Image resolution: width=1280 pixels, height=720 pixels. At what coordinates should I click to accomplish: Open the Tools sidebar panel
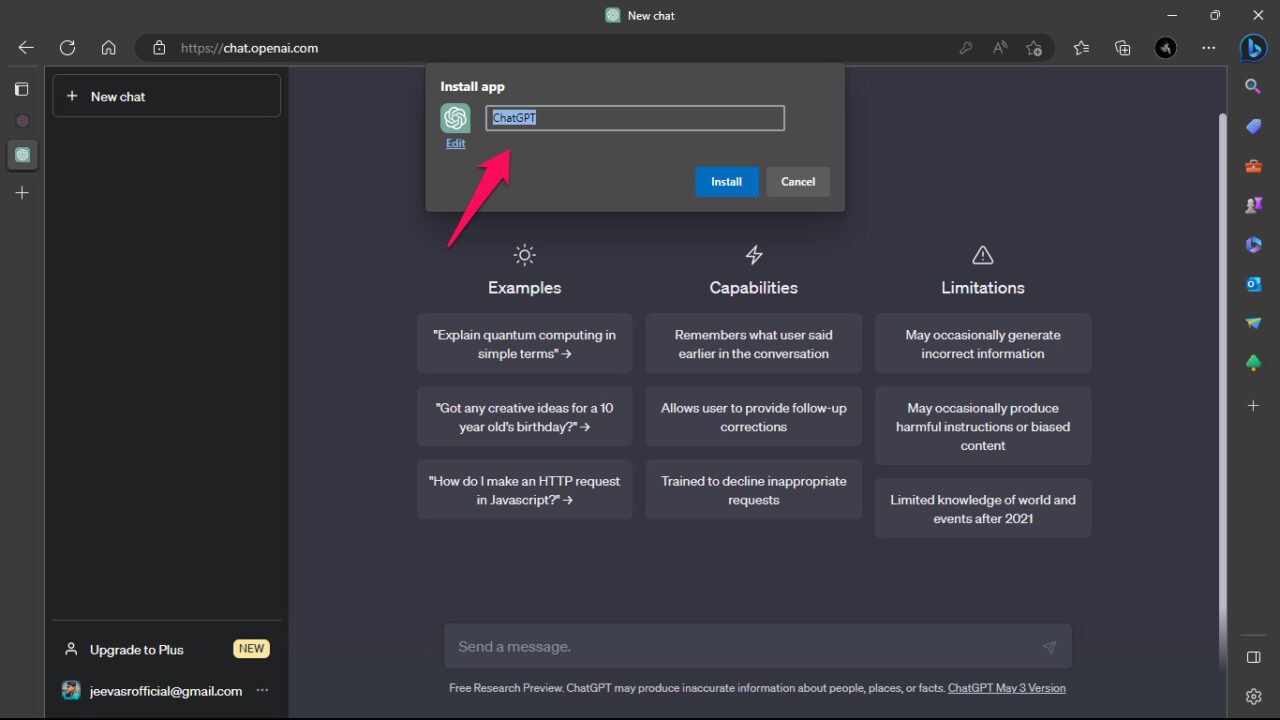(1253, 166)
